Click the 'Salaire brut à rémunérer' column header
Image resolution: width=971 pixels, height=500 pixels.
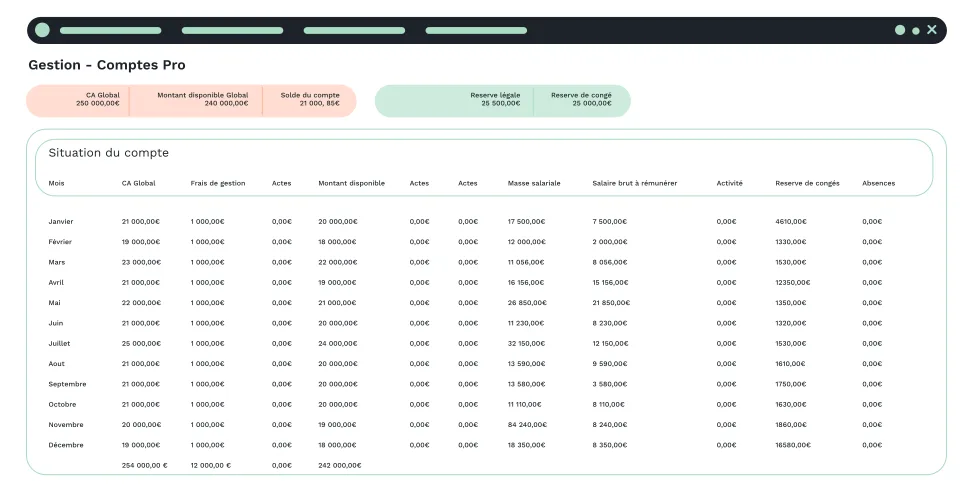click(635, 183)
